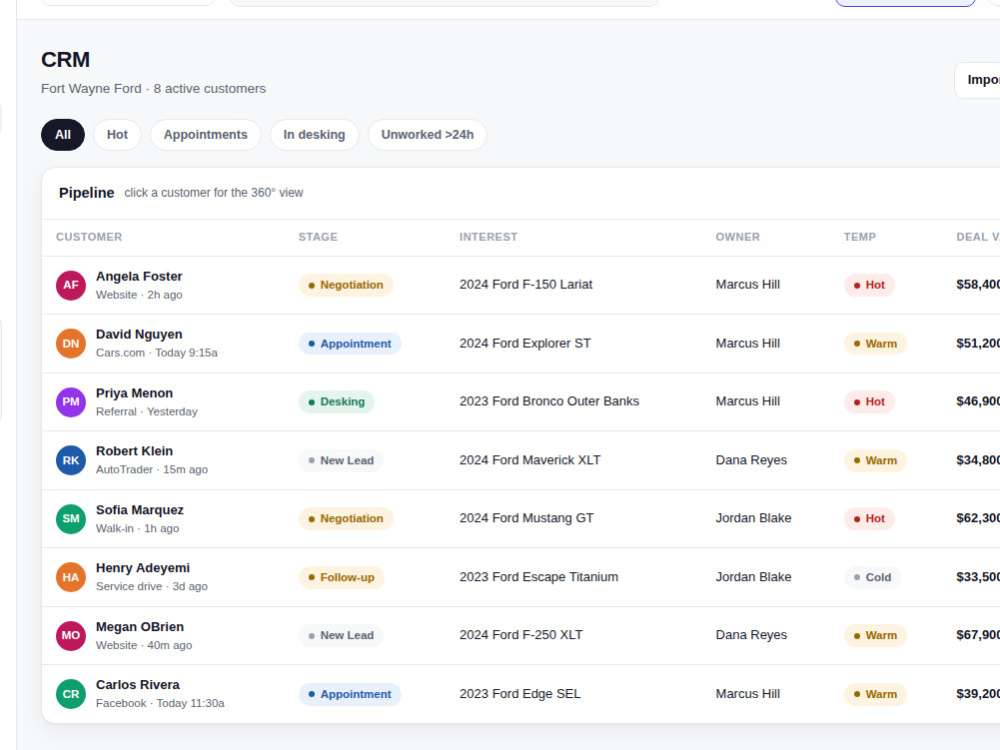
Task: Click the Import button
Action: [977, 80]
